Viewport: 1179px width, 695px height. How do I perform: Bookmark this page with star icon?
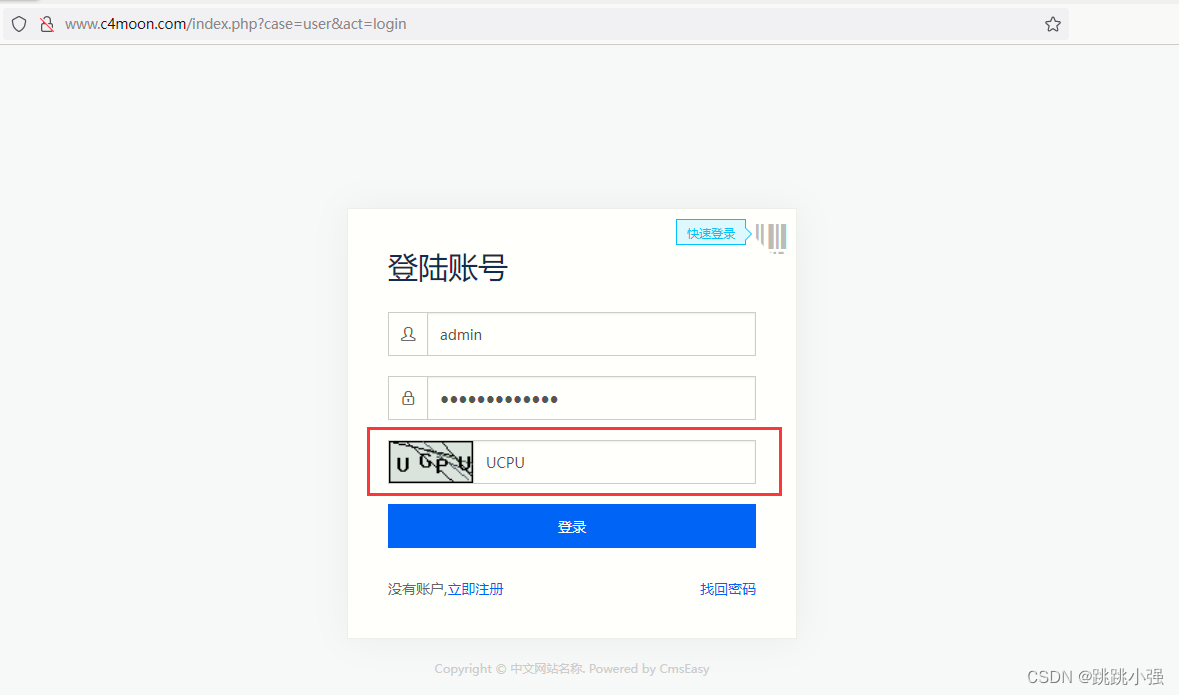pos(1053,24)
